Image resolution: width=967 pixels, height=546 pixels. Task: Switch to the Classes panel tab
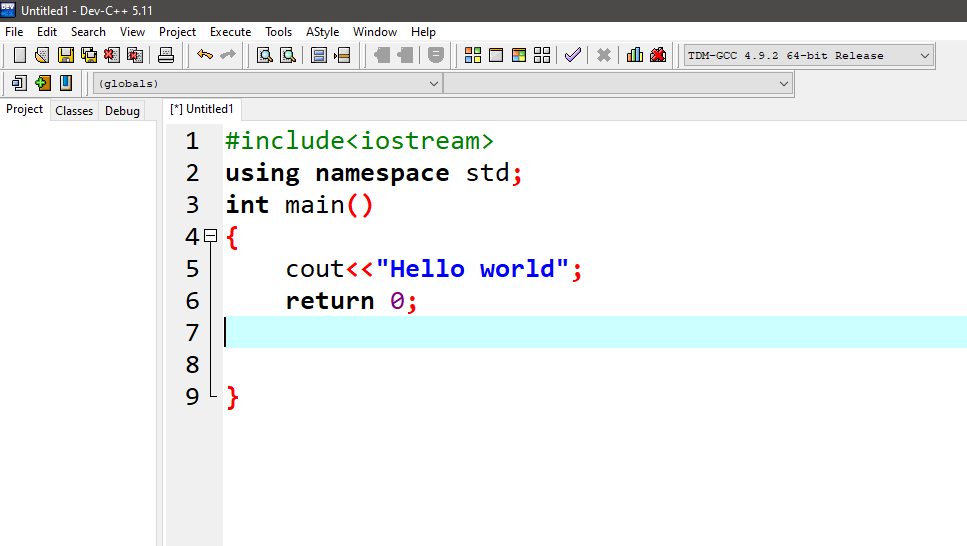(74, 111)
